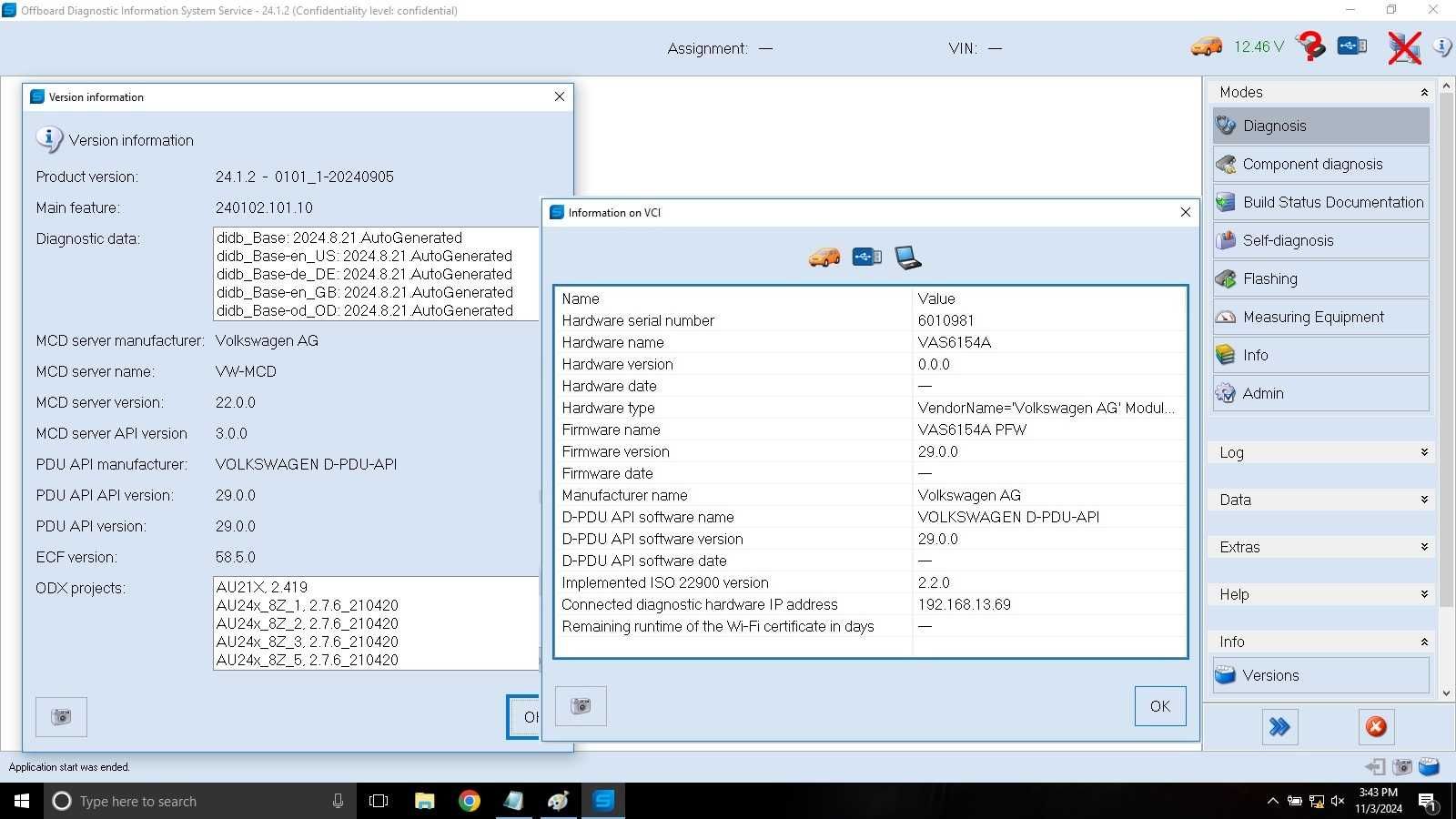Click the USB VCI connection icon in header

click(1352, 45)
